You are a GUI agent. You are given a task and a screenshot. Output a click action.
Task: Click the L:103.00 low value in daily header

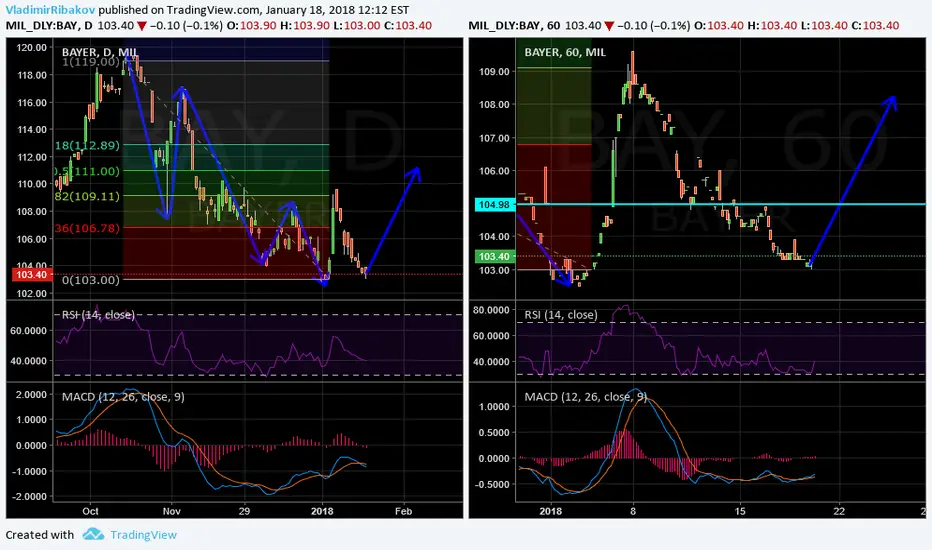[358, 26]
